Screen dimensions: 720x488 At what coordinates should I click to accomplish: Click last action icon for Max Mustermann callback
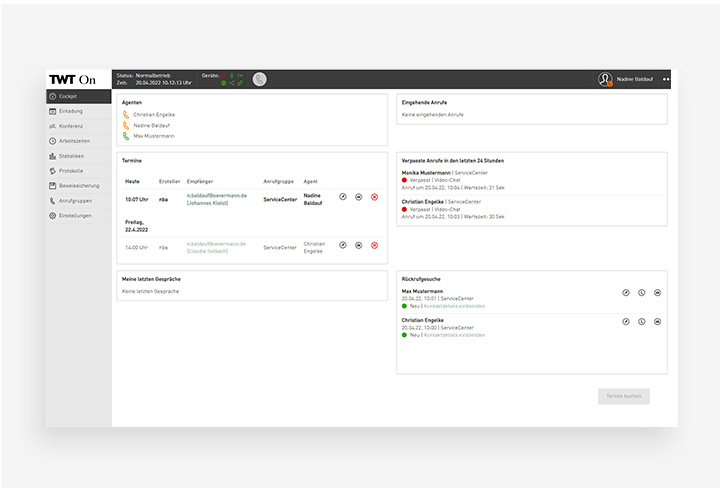click(x=658, y=293)
